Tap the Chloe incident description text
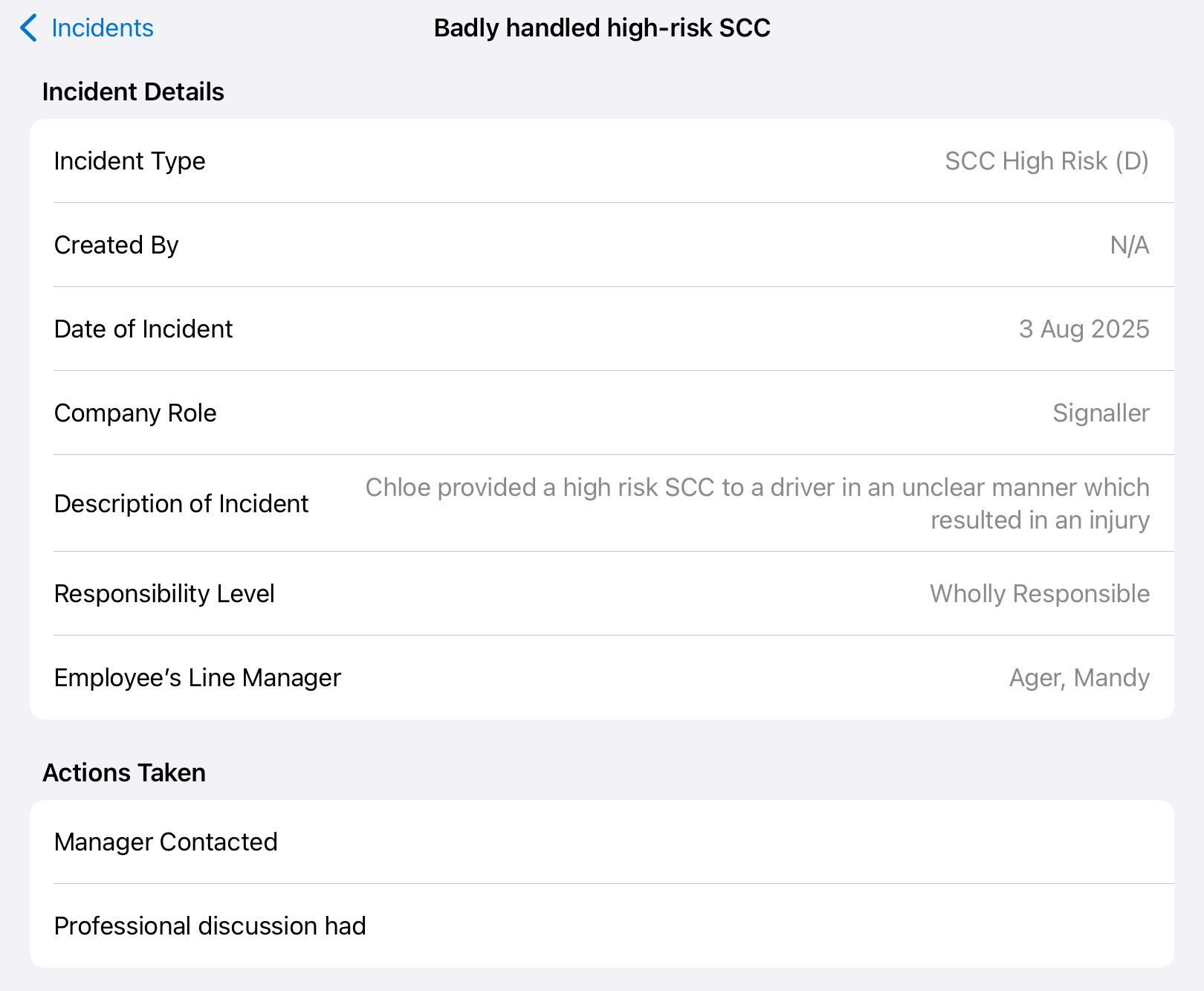Image resolution: width=1204 pixels, height=991 pixels. point(757,503)
